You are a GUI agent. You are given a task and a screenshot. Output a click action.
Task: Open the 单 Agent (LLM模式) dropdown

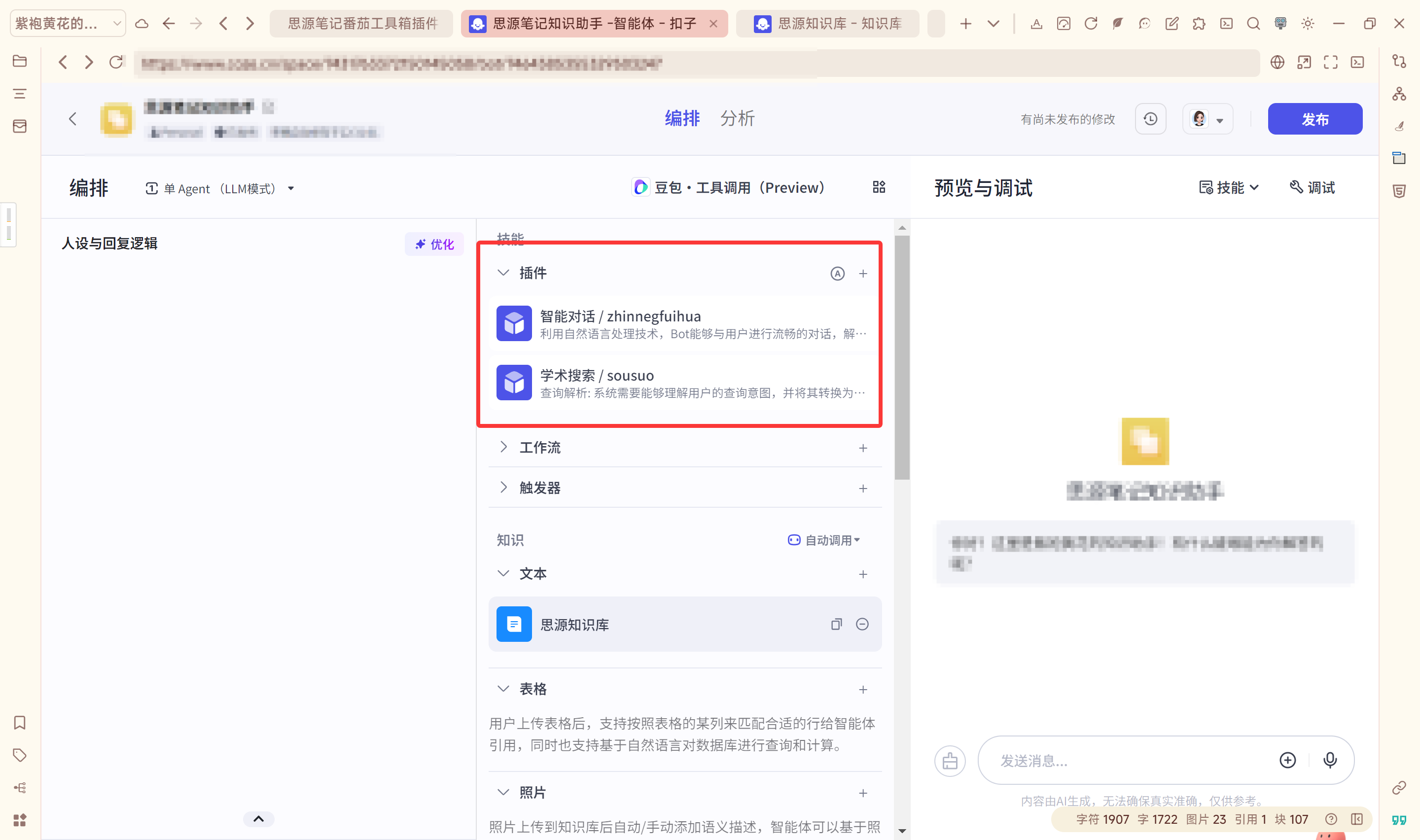(x=219, y=188)
